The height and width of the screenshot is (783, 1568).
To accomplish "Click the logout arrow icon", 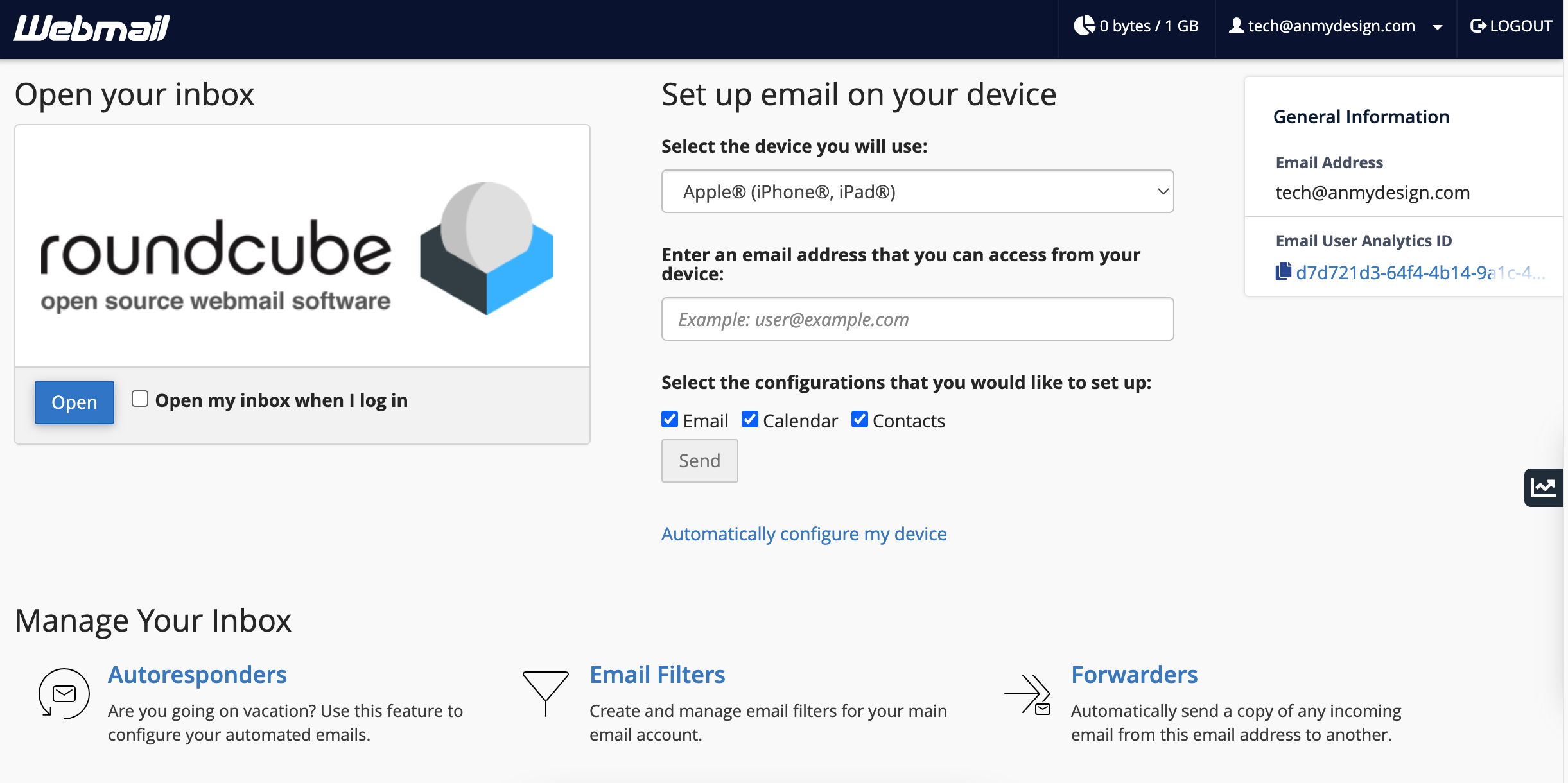I will pyautogui.click(x=1478, y=26).
